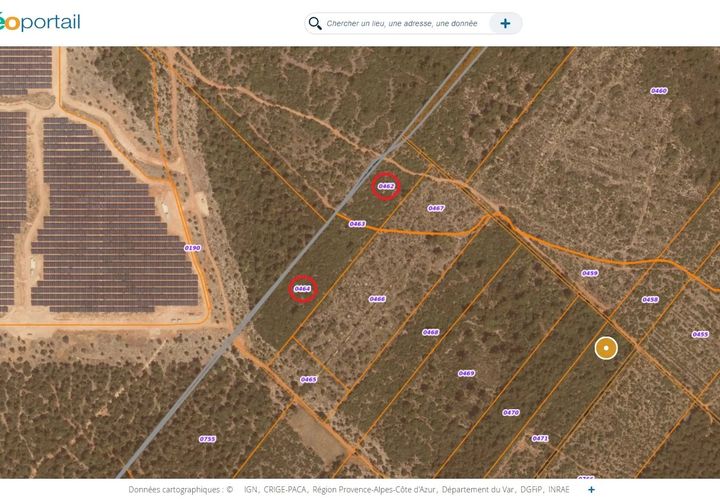Select parcel label 0471

540,438
